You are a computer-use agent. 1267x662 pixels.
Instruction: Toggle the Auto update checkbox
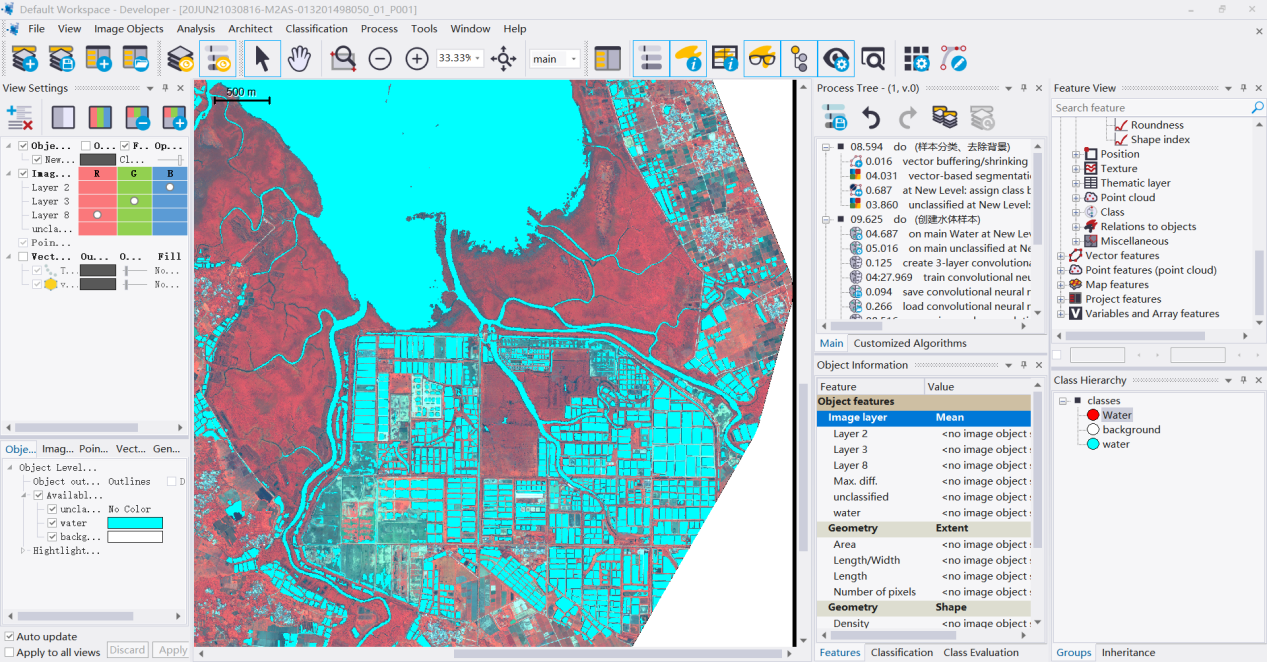10,636
